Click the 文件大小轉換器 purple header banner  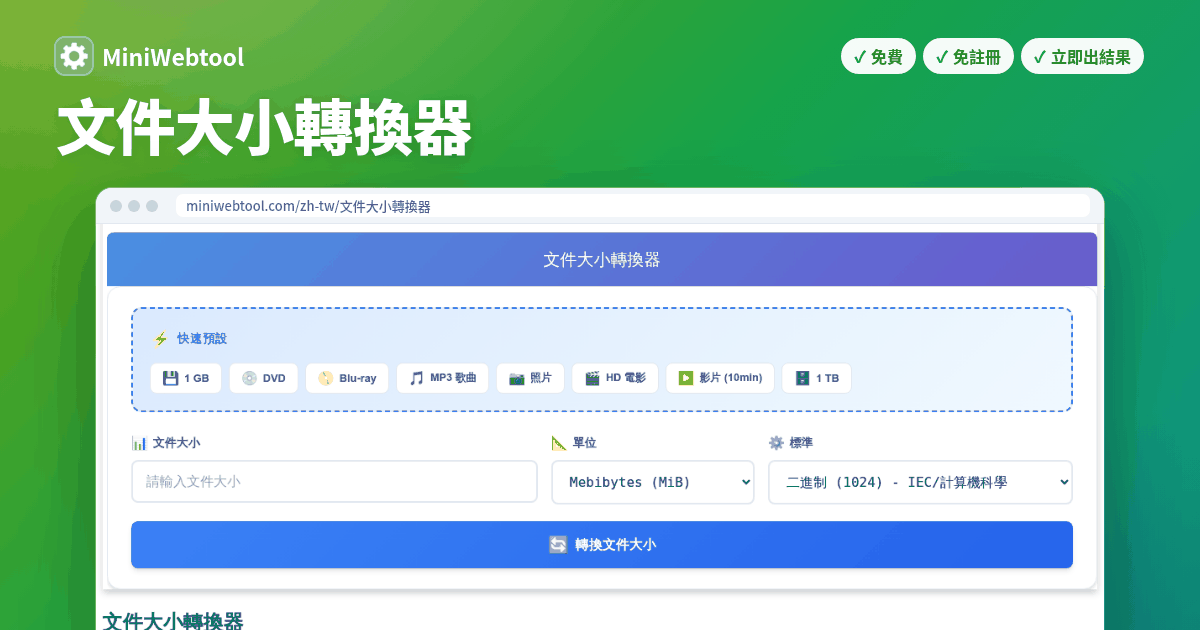coord(602,260)
